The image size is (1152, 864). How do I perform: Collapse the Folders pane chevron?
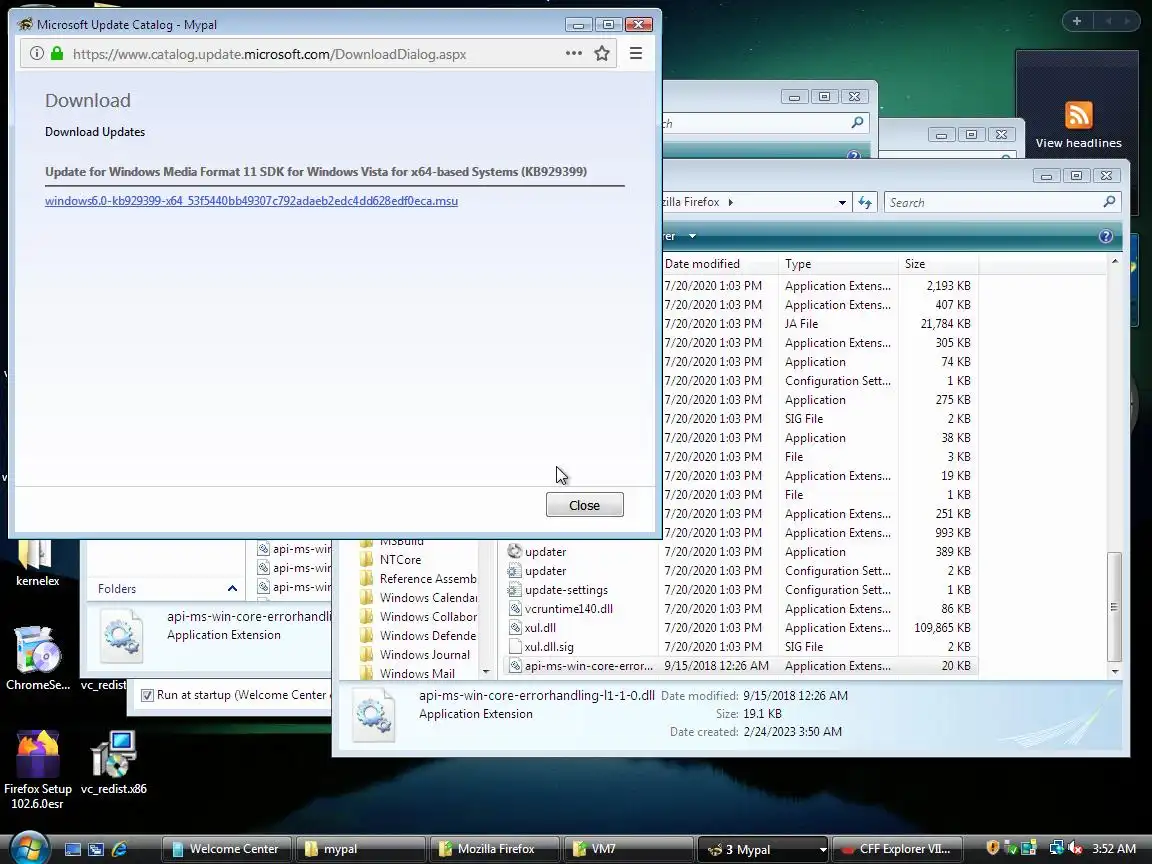click(x=232, y=588)
